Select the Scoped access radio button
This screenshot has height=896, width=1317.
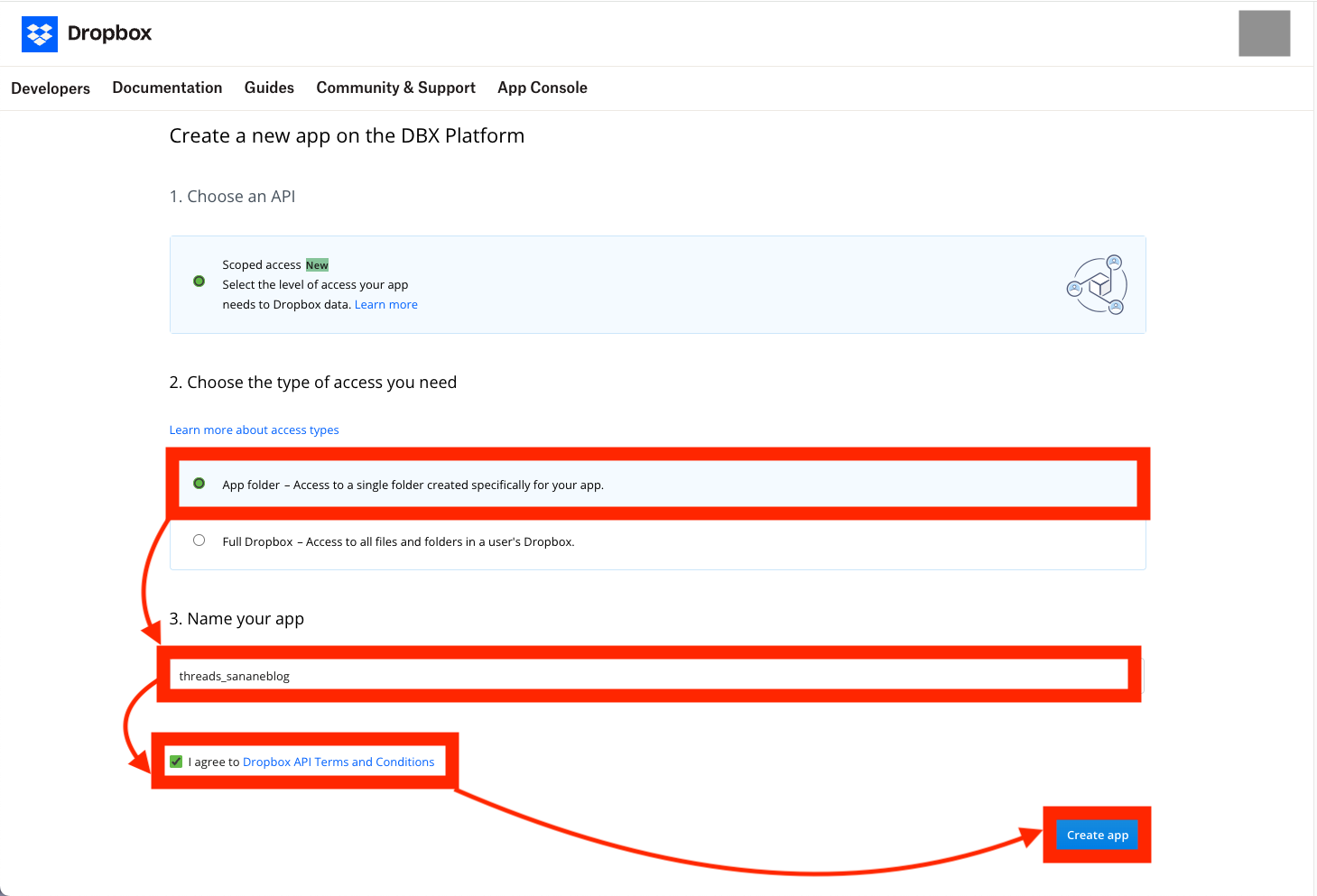coord(199,282)
